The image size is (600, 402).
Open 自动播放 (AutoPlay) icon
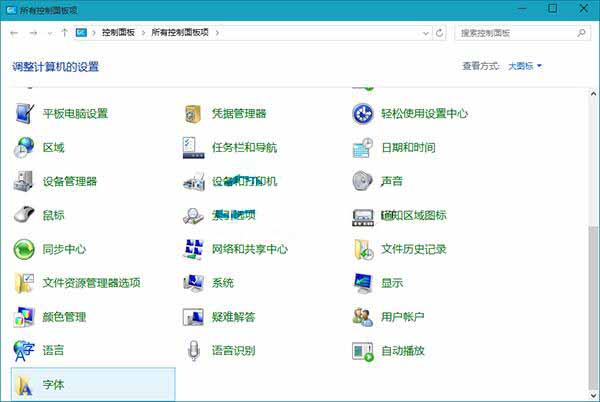[x=363, y=351]
